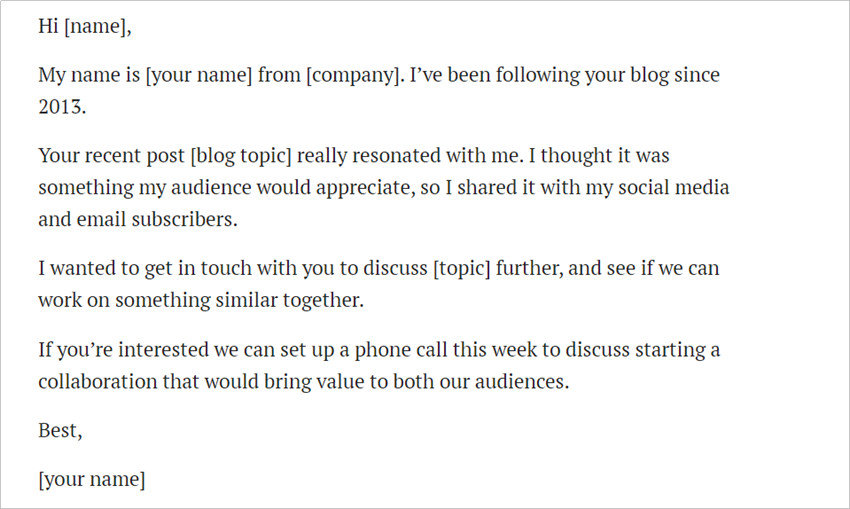The width and height of the screenshot is (850, 509).
Task: Click the [blog topic] placeholder
Action: pos(240,155)
